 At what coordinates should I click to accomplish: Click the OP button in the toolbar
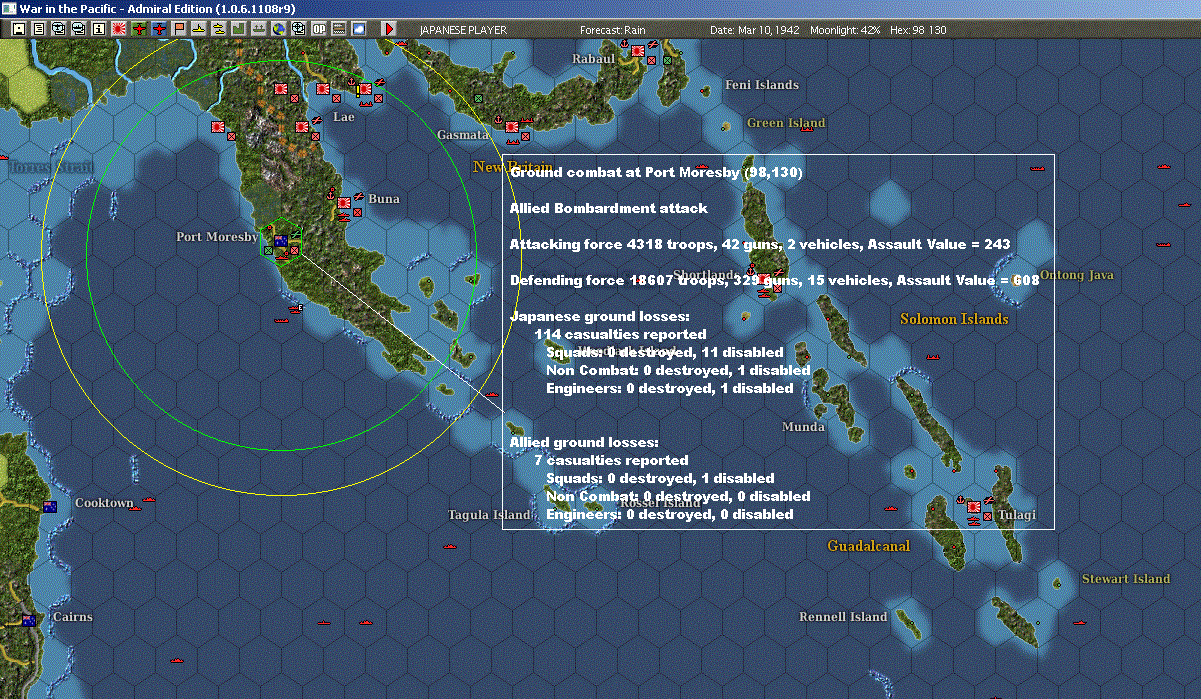(318, 29)
